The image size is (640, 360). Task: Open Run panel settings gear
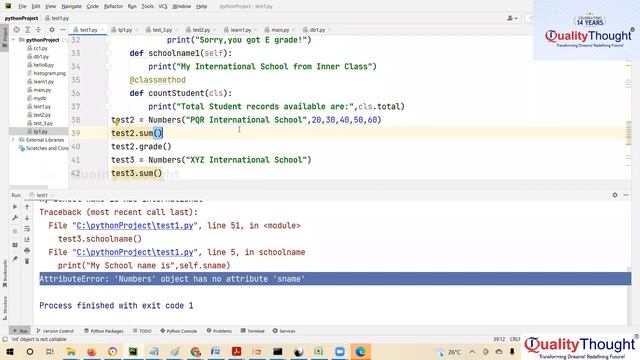tap(615, 195)
